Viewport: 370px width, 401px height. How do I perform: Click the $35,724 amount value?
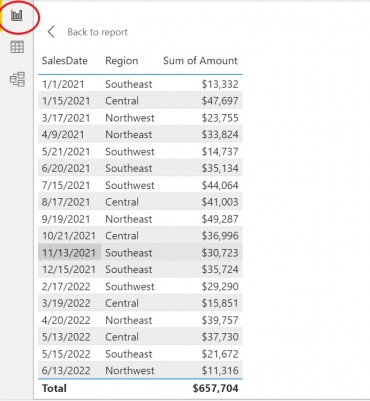pyautogui.click(x=220, y=269)
